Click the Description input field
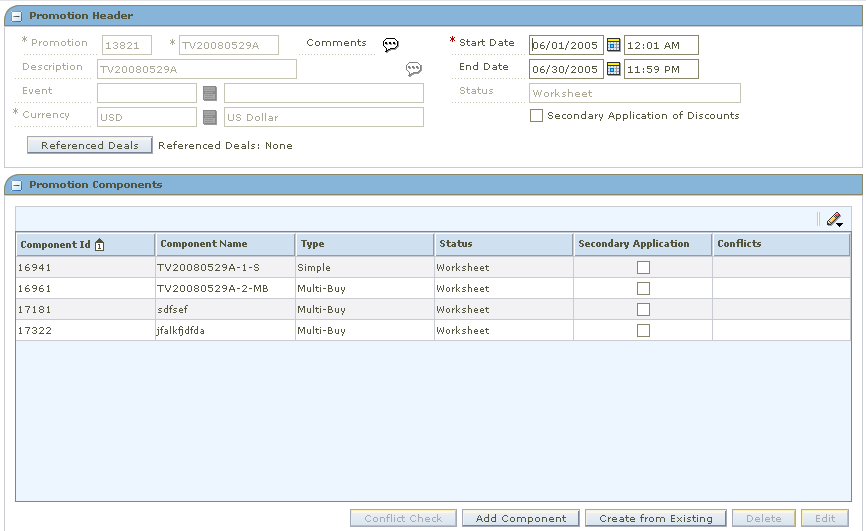Image resolution: width=866 pixels, height=531 pixels. (x=197, y=69)
